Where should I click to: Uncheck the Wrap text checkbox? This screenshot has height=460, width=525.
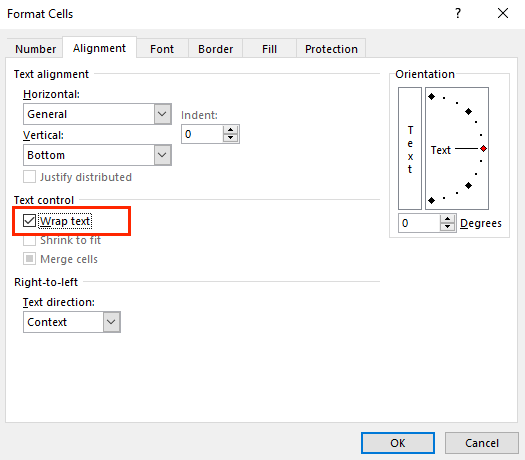(29, 221)
